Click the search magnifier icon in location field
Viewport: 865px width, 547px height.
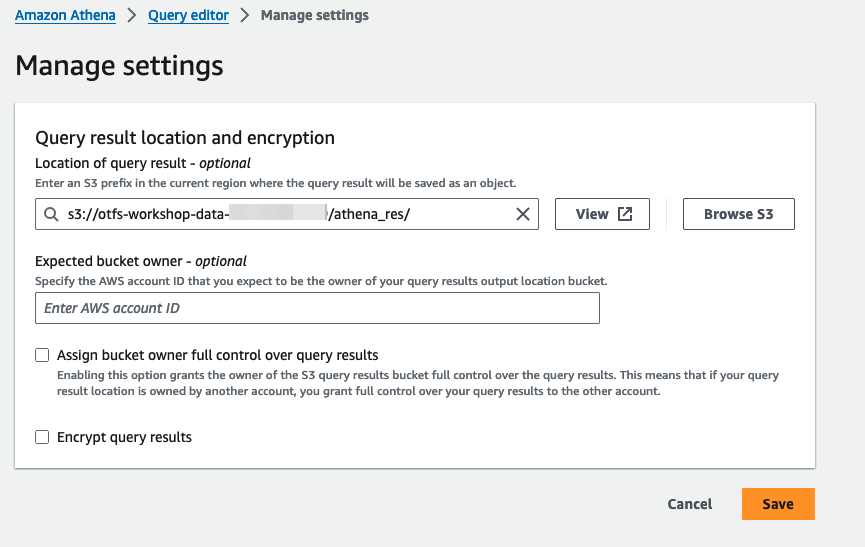pos(51,214)
